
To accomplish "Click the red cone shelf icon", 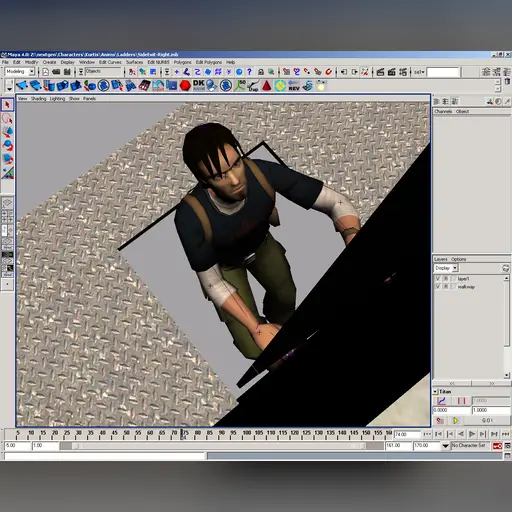I will click(267, 86).
